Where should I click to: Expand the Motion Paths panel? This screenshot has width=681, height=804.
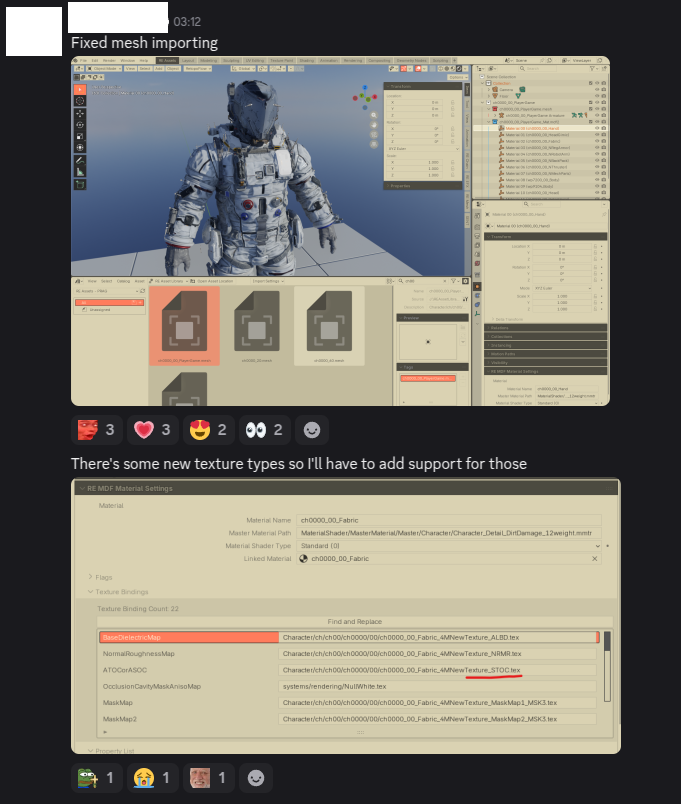point(546,354)
